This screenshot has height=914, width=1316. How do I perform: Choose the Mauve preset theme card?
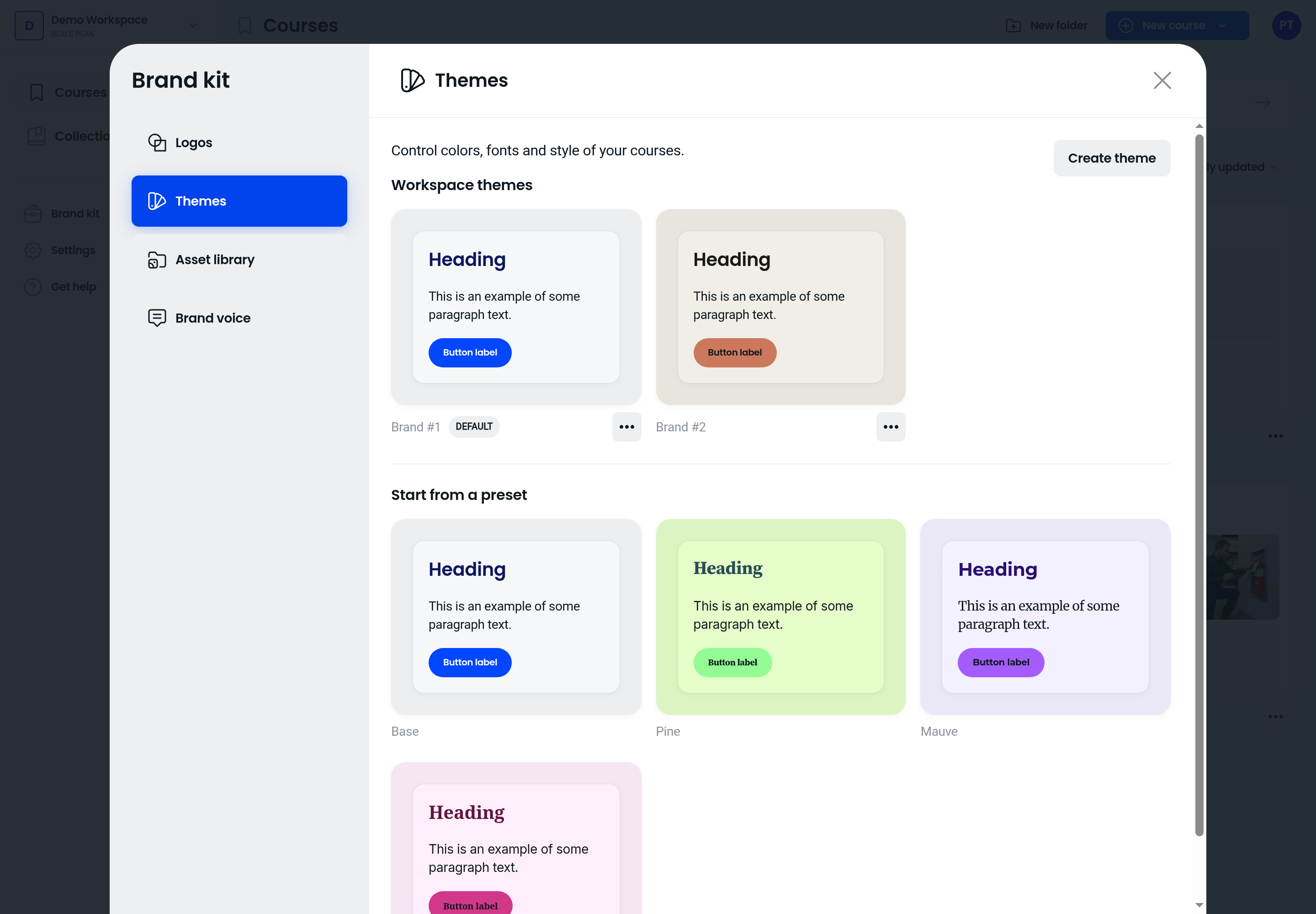click(1045, 617)
